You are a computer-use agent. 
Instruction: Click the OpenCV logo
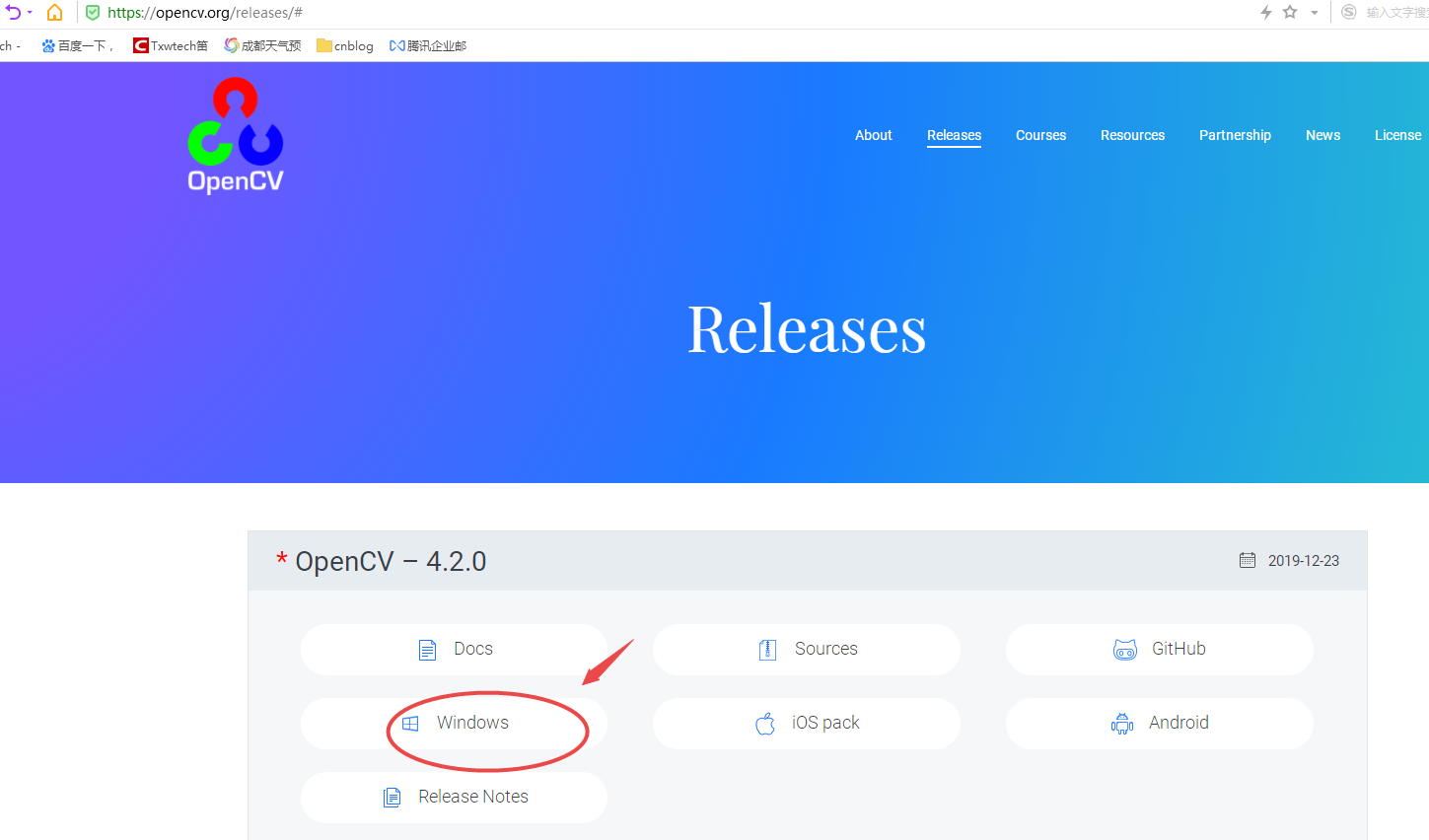[236, 135]
